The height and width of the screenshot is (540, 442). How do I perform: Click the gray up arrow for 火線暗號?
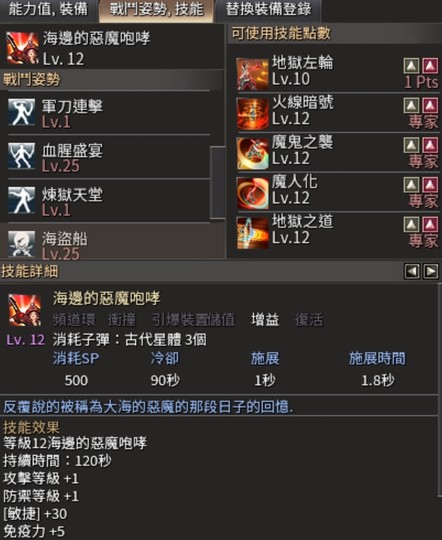(411, 105)
